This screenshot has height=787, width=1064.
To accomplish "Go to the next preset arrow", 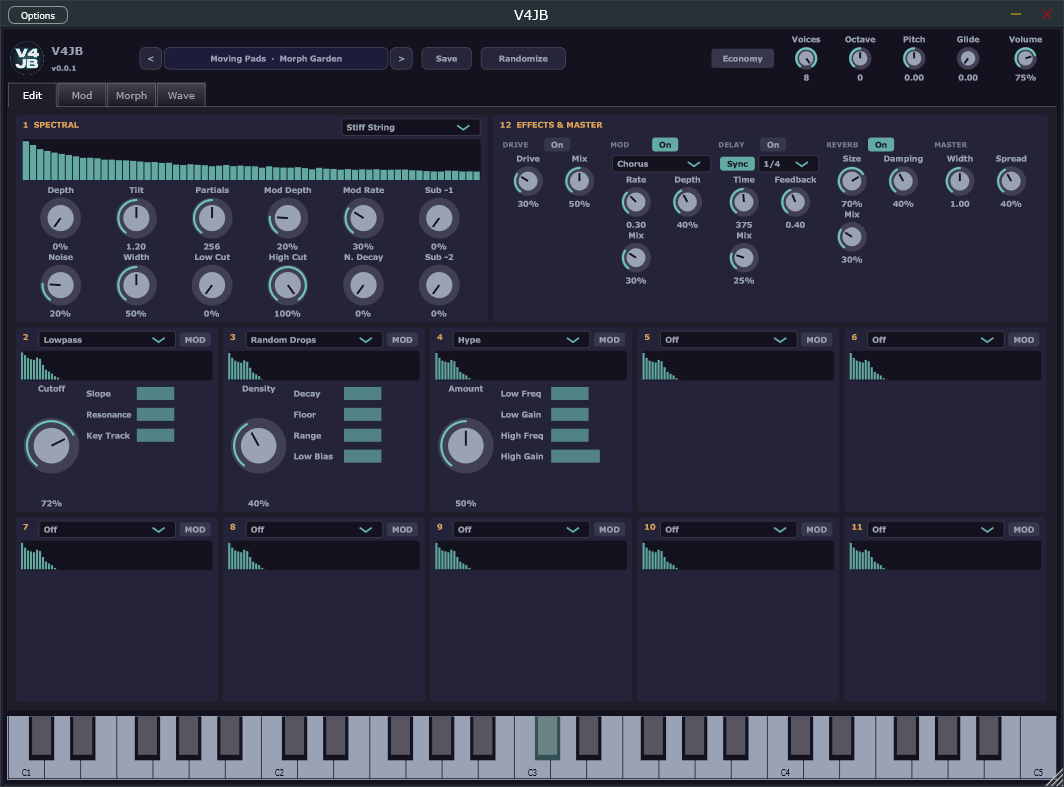I will point(401,58).
